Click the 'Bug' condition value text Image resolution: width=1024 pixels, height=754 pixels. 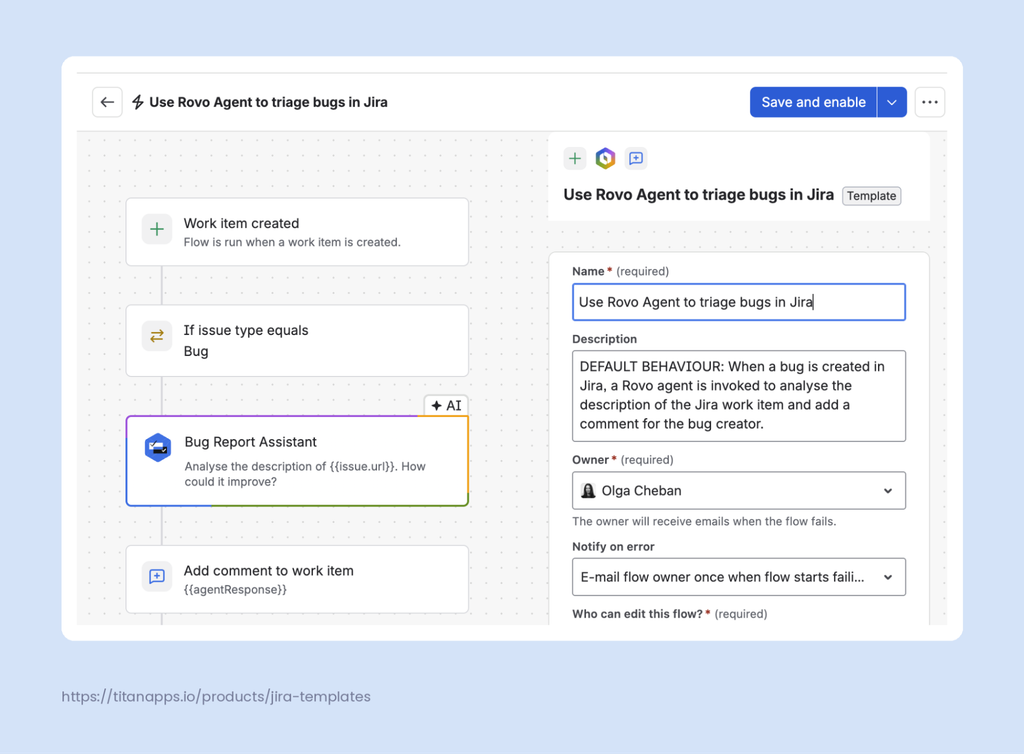point(196,351)
